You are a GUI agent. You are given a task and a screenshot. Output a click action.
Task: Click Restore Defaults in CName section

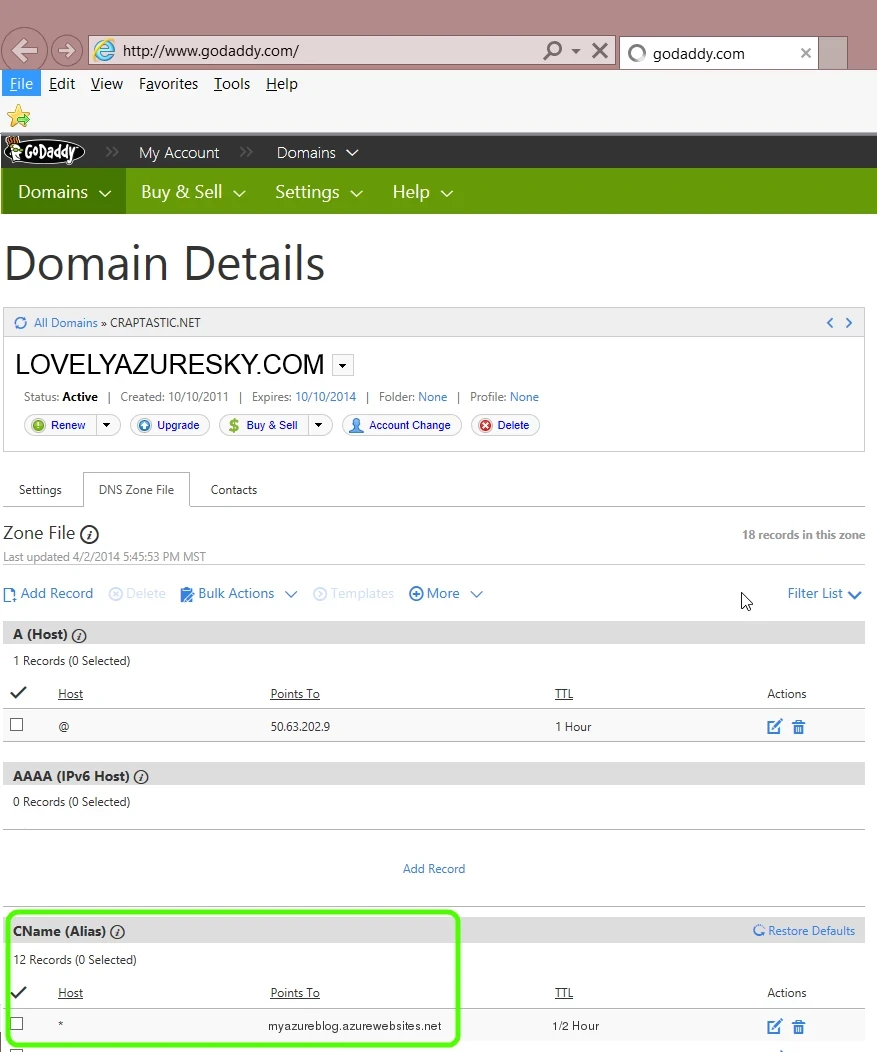804,931
